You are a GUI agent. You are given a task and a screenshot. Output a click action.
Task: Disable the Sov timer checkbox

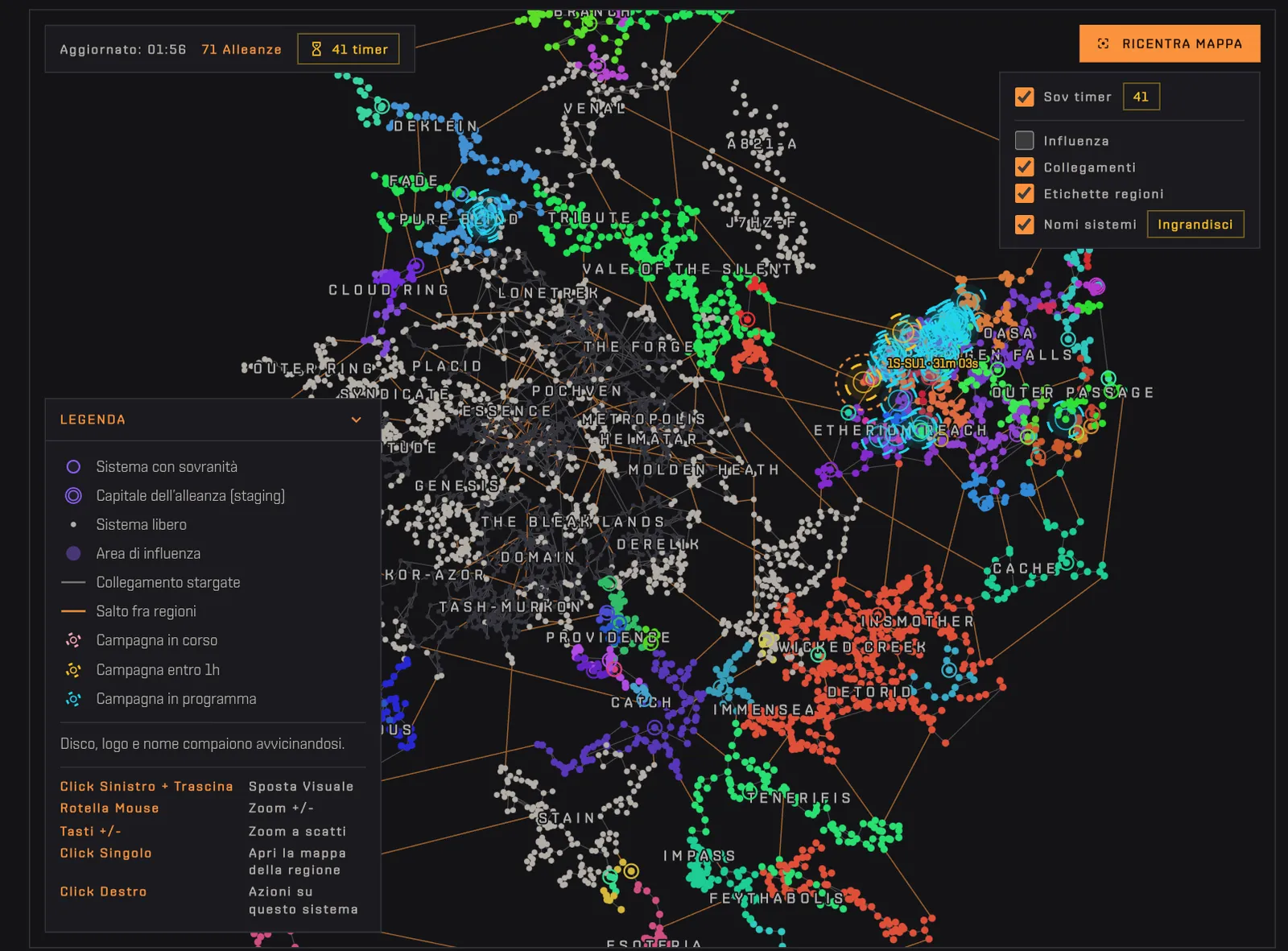pyautogui.click(x=1024, y=97)
